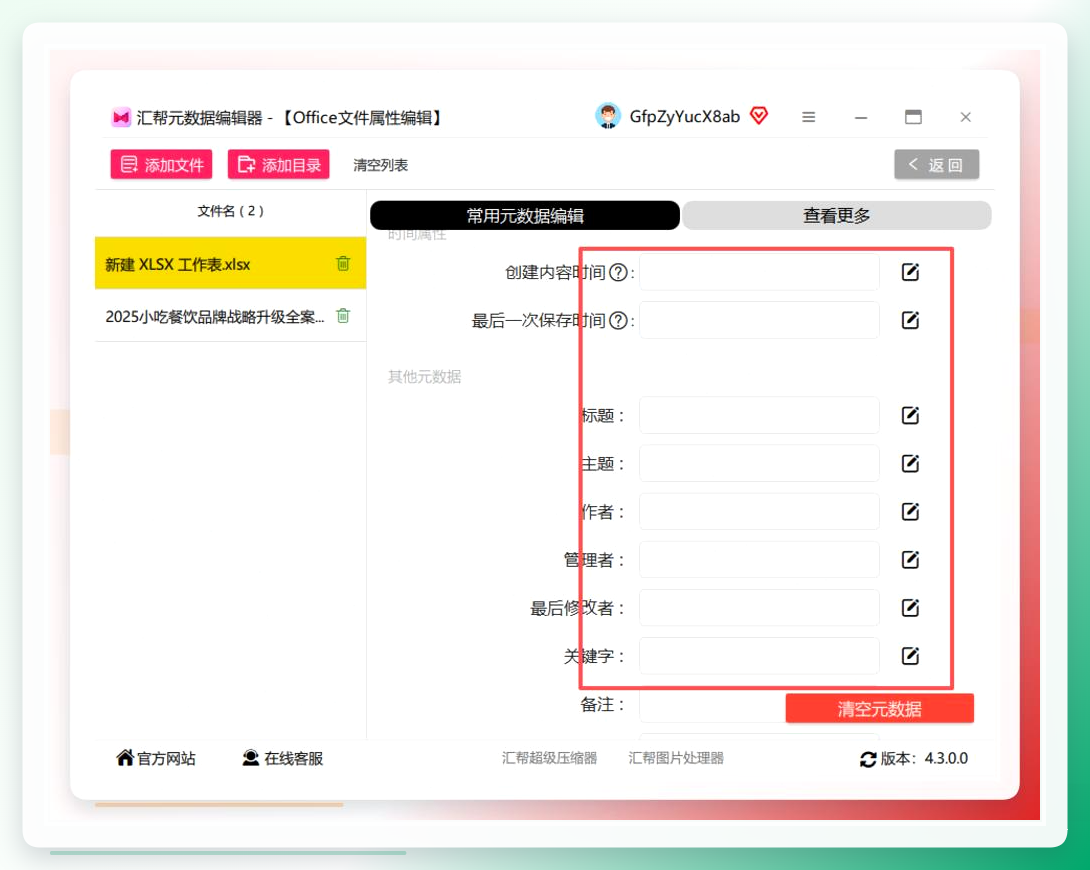Open the hamburger menu in title bar
This screenshot has height=870, width=1090.
coord(808,117)
